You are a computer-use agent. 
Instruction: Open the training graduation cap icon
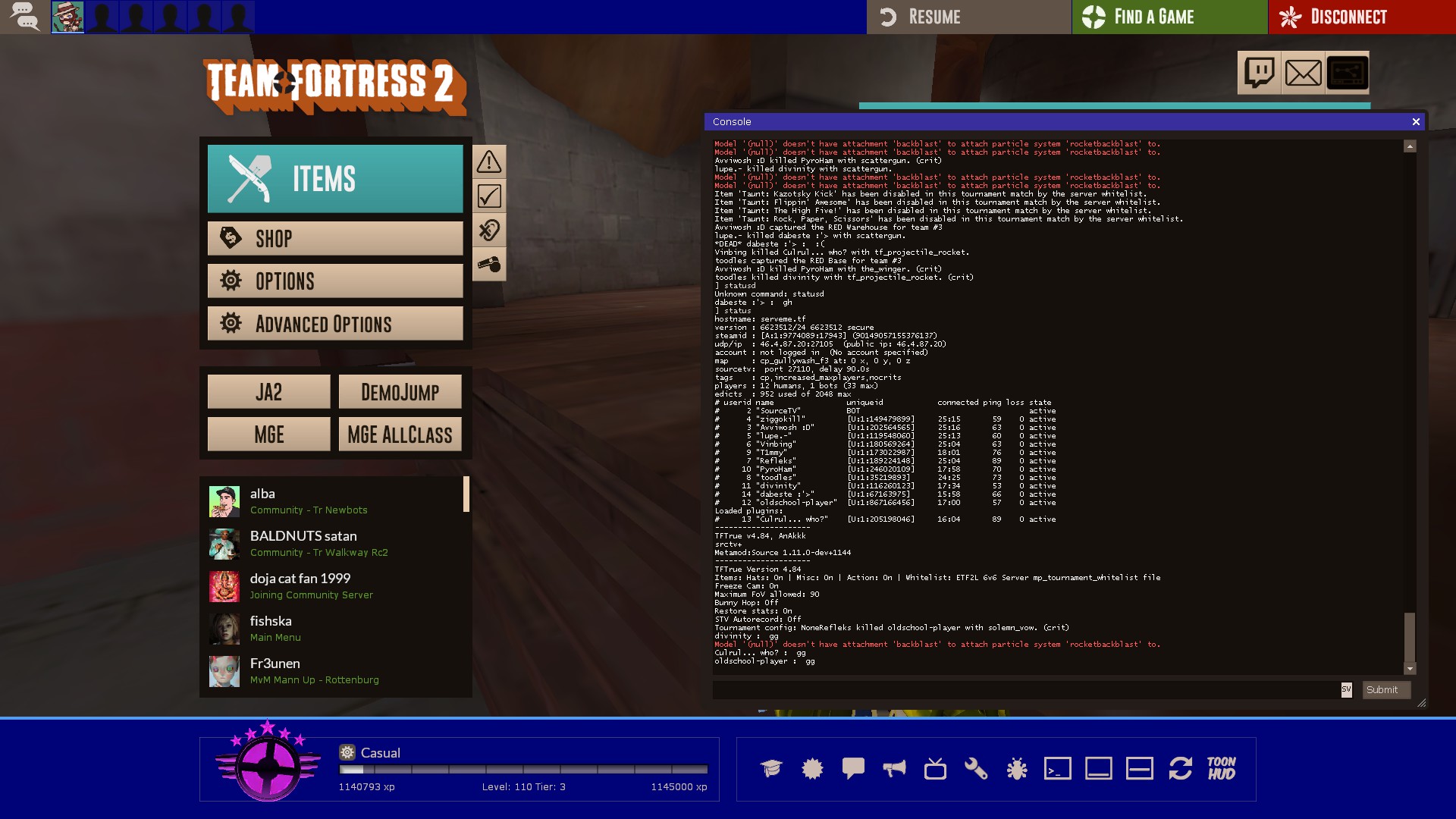[x=771, y=769]
